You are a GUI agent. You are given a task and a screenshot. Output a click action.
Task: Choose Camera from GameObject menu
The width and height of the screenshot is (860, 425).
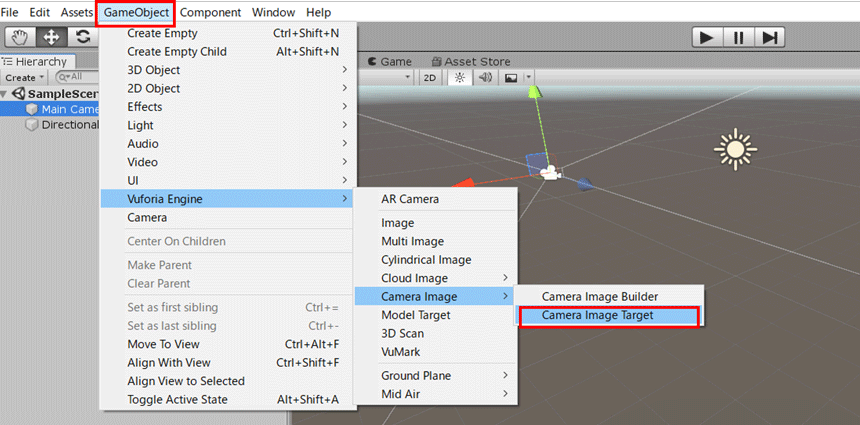(229, 218)
